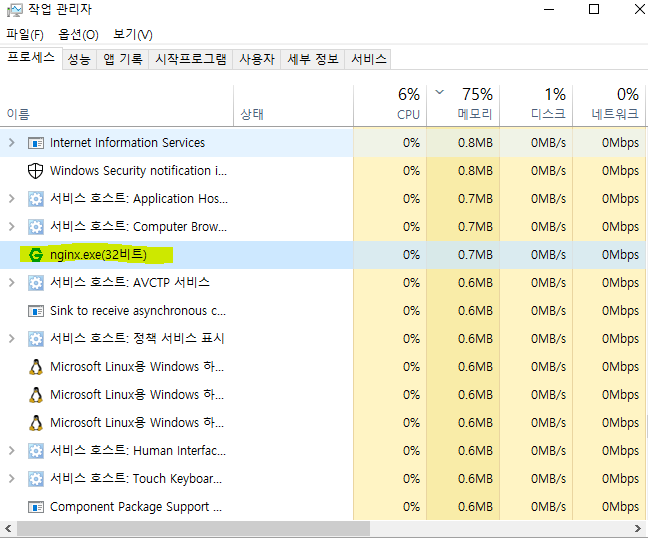This screenshot has height=540, width=648.
Task: Sort by the 메모리 column header
Action: pyautogui.click(x=463, y=106)
